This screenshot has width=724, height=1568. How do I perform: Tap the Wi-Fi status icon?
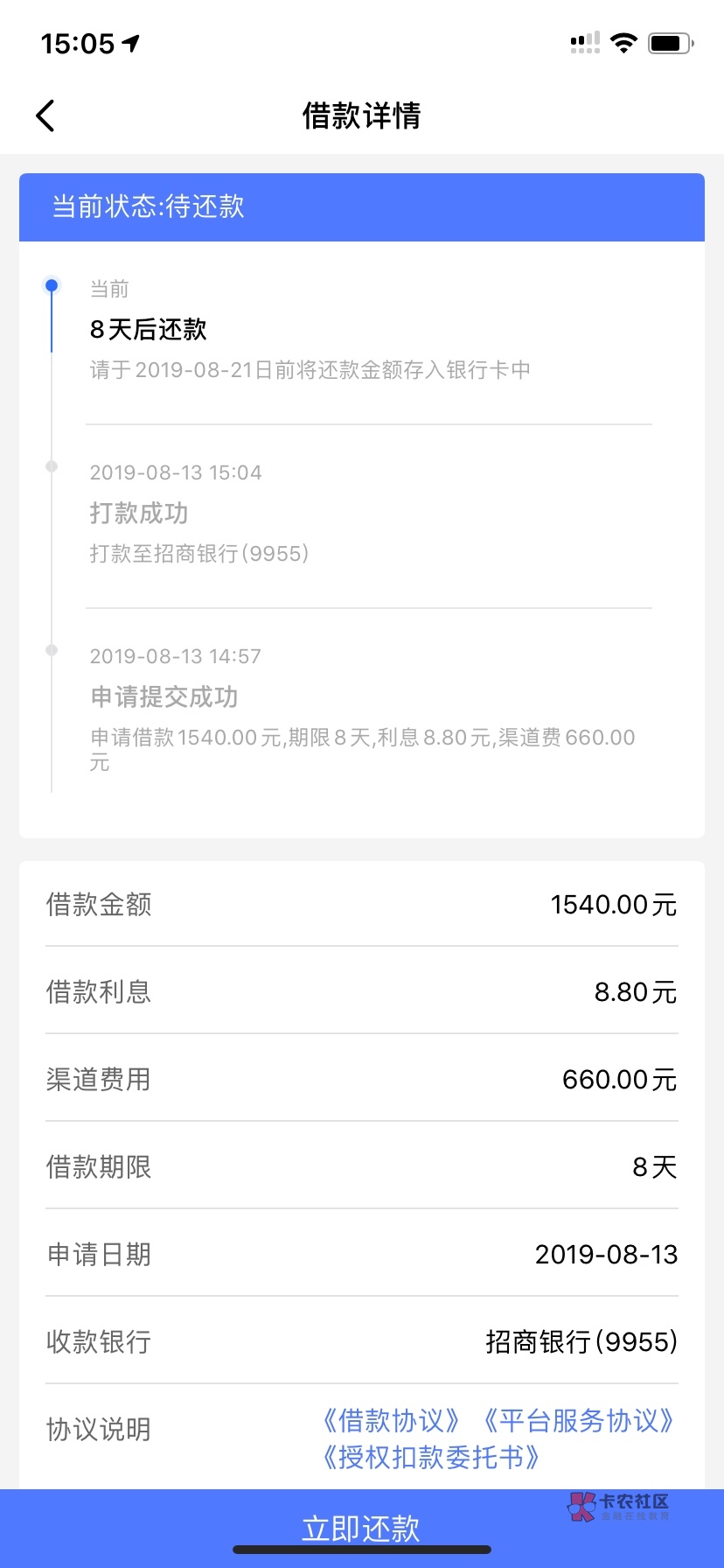point(623,43)
